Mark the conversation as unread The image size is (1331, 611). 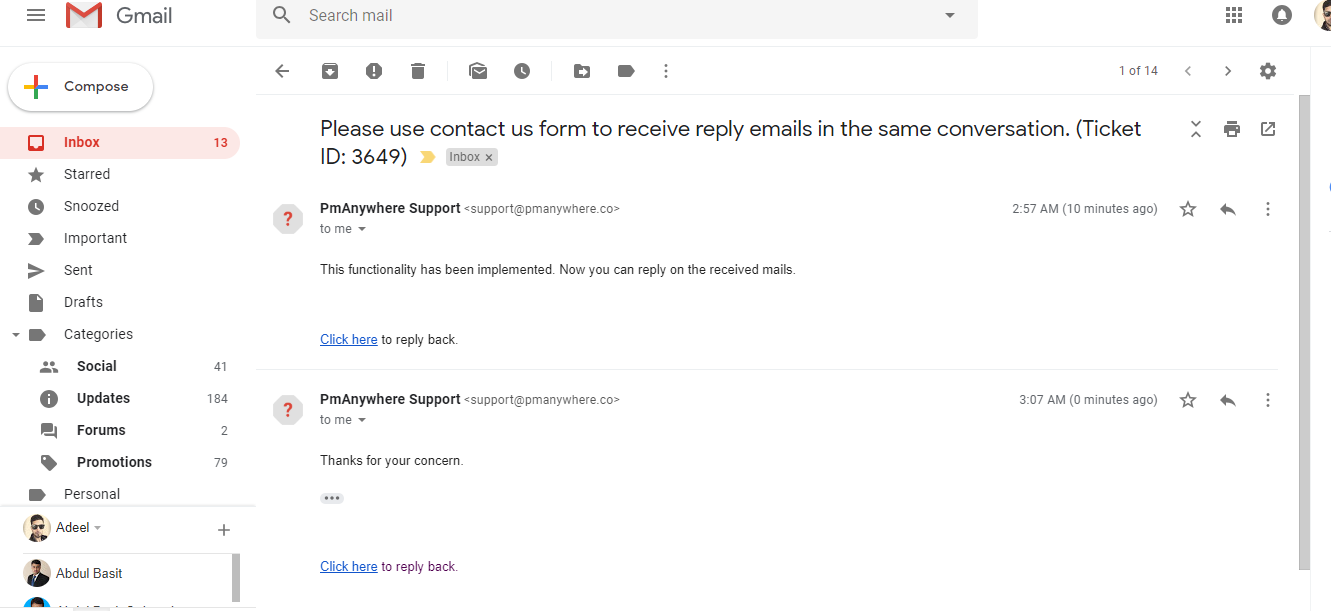click(x=478, y=71)
